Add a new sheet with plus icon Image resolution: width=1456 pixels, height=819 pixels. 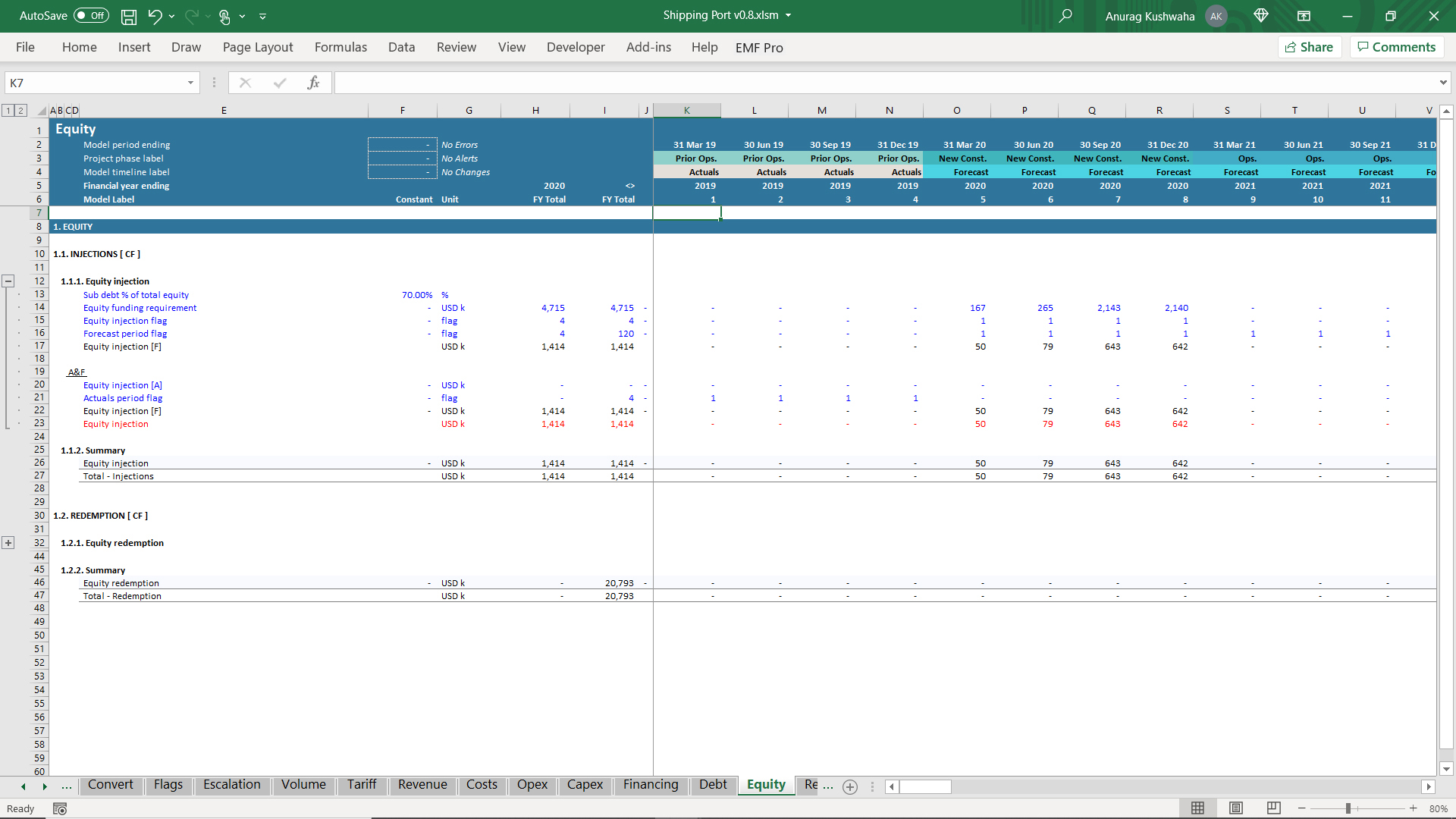[850, 786]
